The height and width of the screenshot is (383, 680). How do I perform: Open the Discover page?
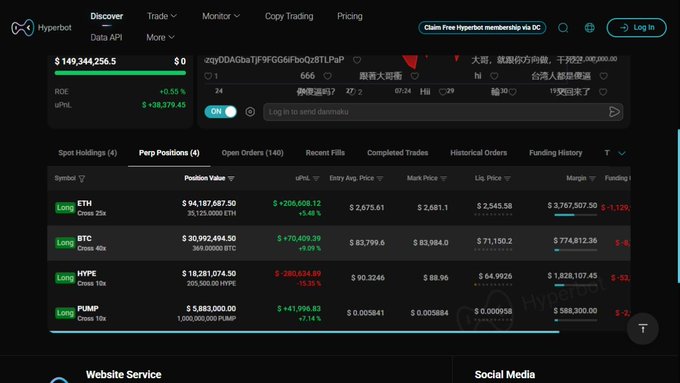tap(107, 16)
